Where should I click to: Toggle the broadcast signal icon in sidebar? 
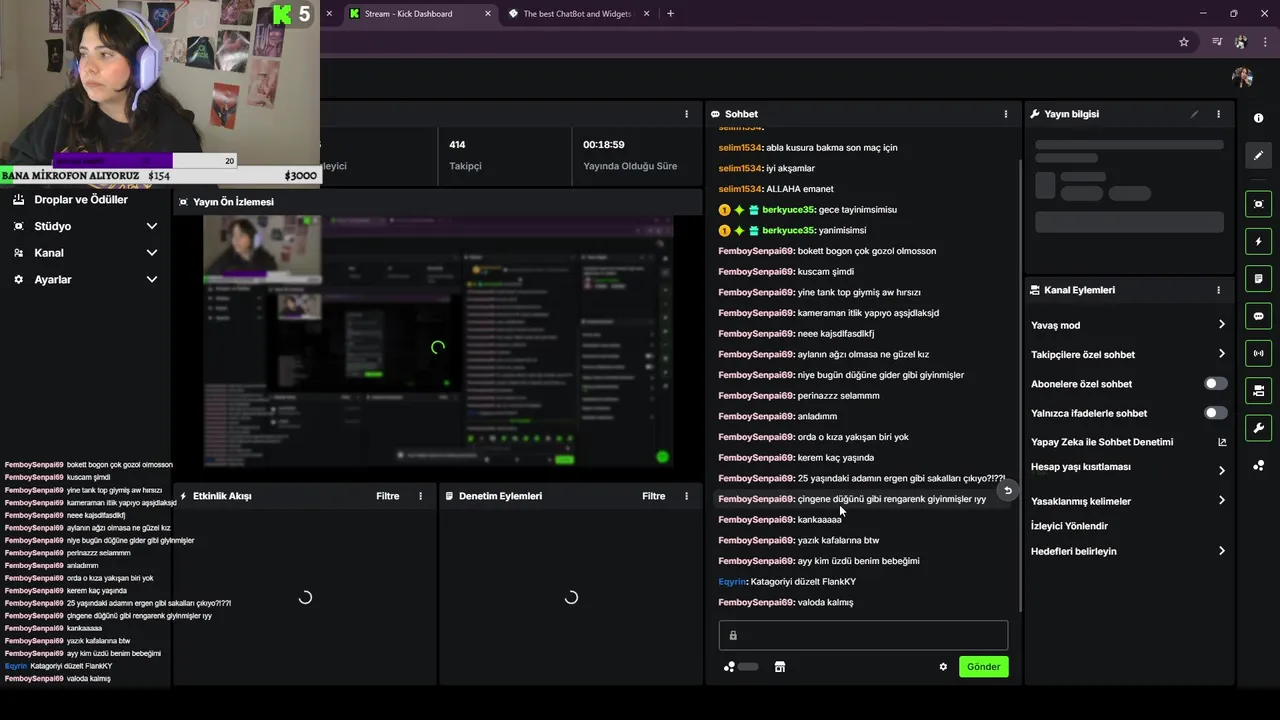1258,353
